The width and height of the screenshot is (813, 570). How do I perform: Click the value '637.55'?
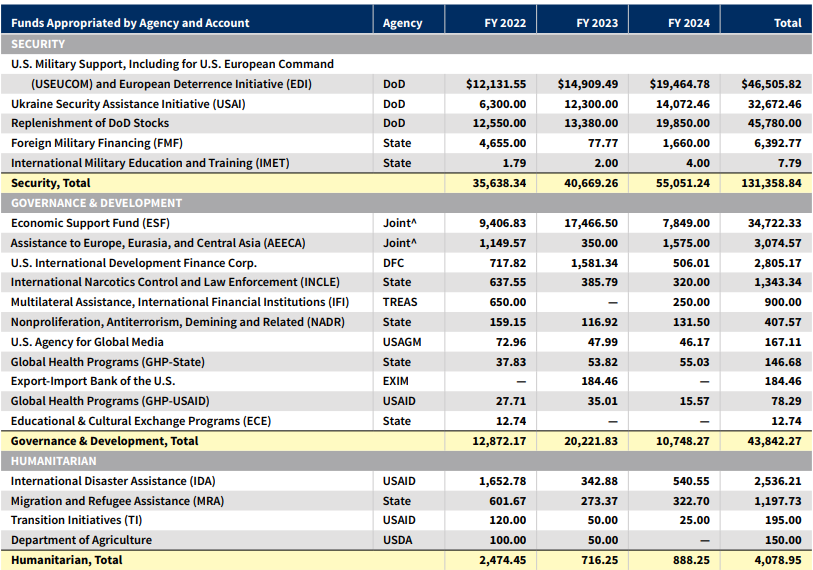[508, 282]
